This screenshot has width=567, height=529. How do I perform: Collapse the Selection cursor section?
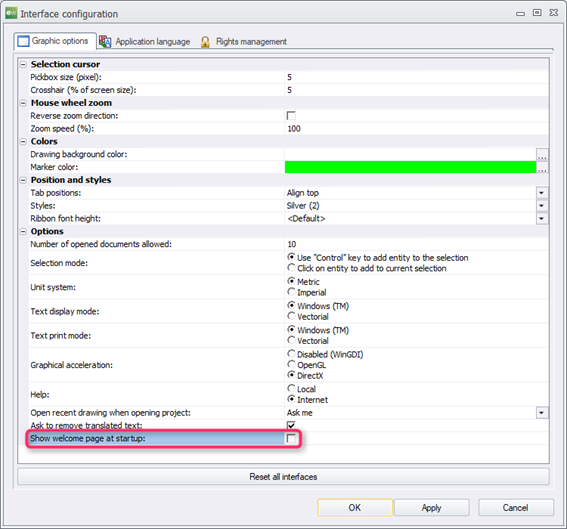click(23, 65)
